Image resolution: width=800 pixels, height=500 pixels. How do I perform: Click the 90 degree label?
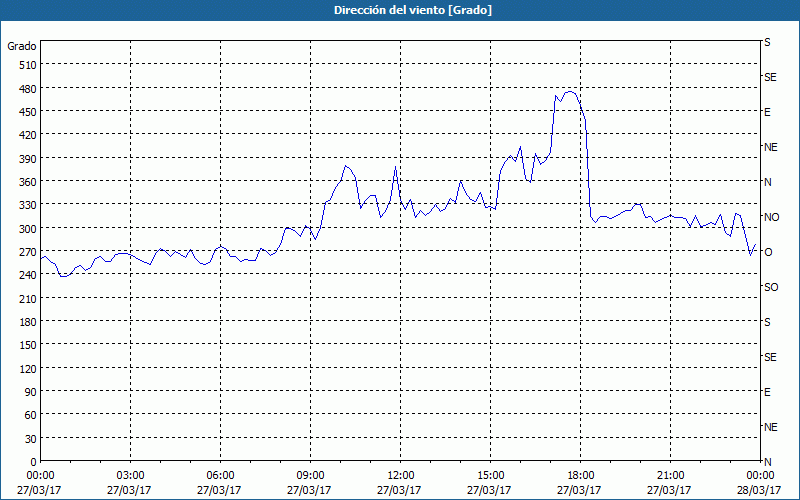[31, 392]
